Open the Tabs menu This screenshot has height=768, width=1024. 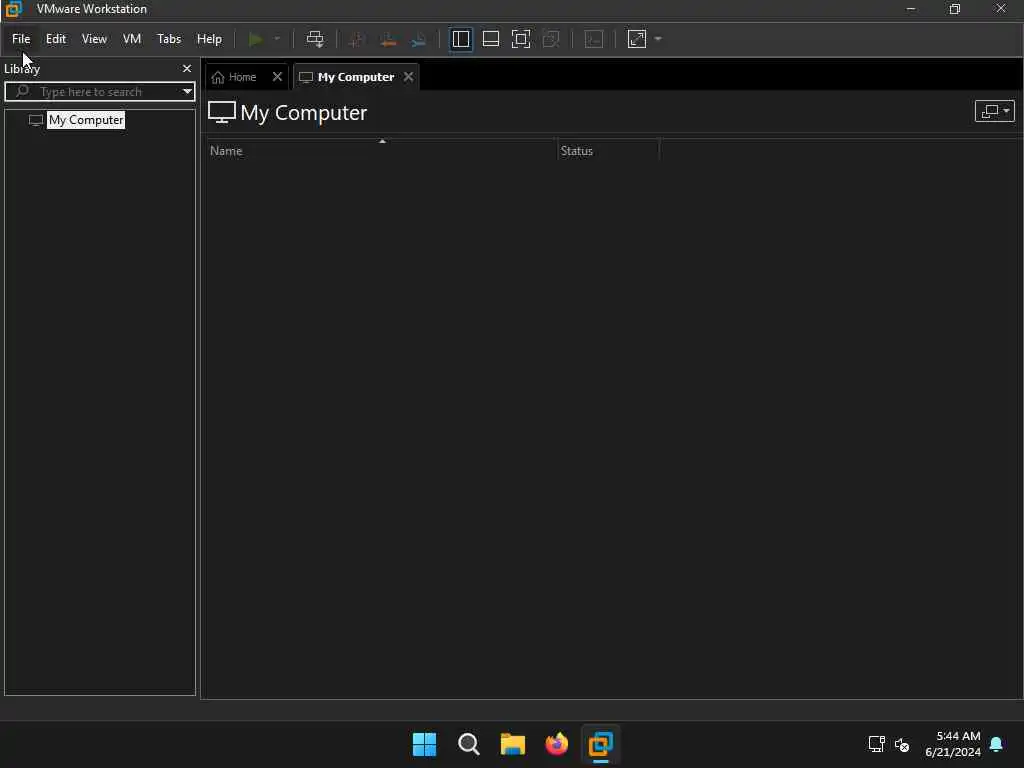pos(169,39)
